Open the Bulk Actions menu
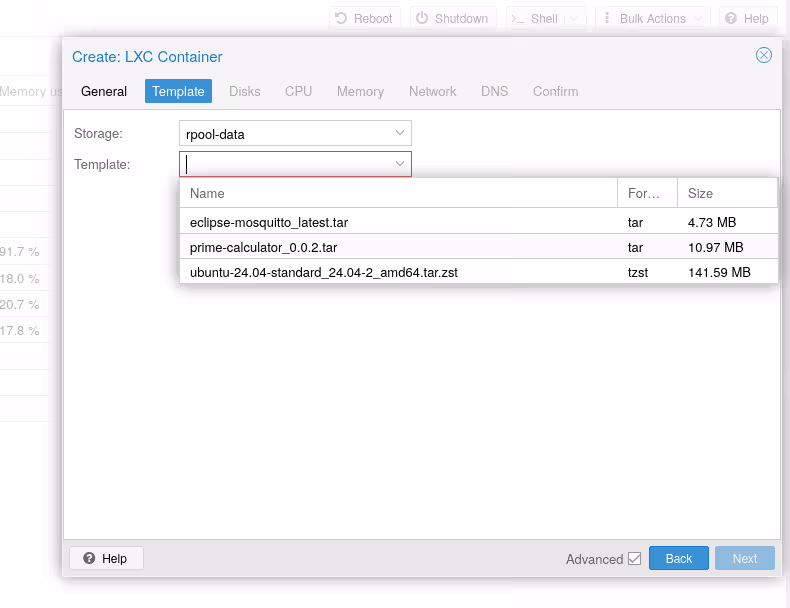790x608 pixels. (x=651, y=18)
